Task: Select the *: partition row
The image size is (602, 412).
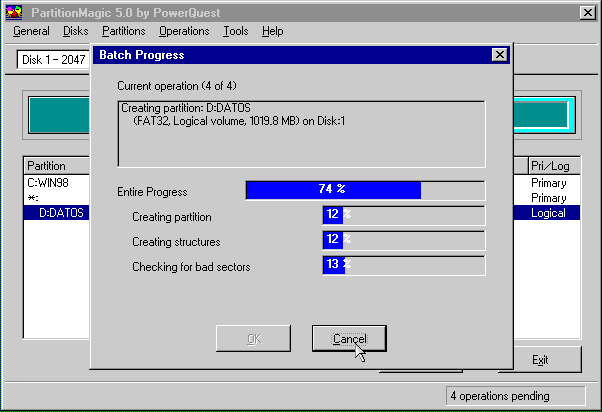Action: pyautogui.click(x=57, y=198)
